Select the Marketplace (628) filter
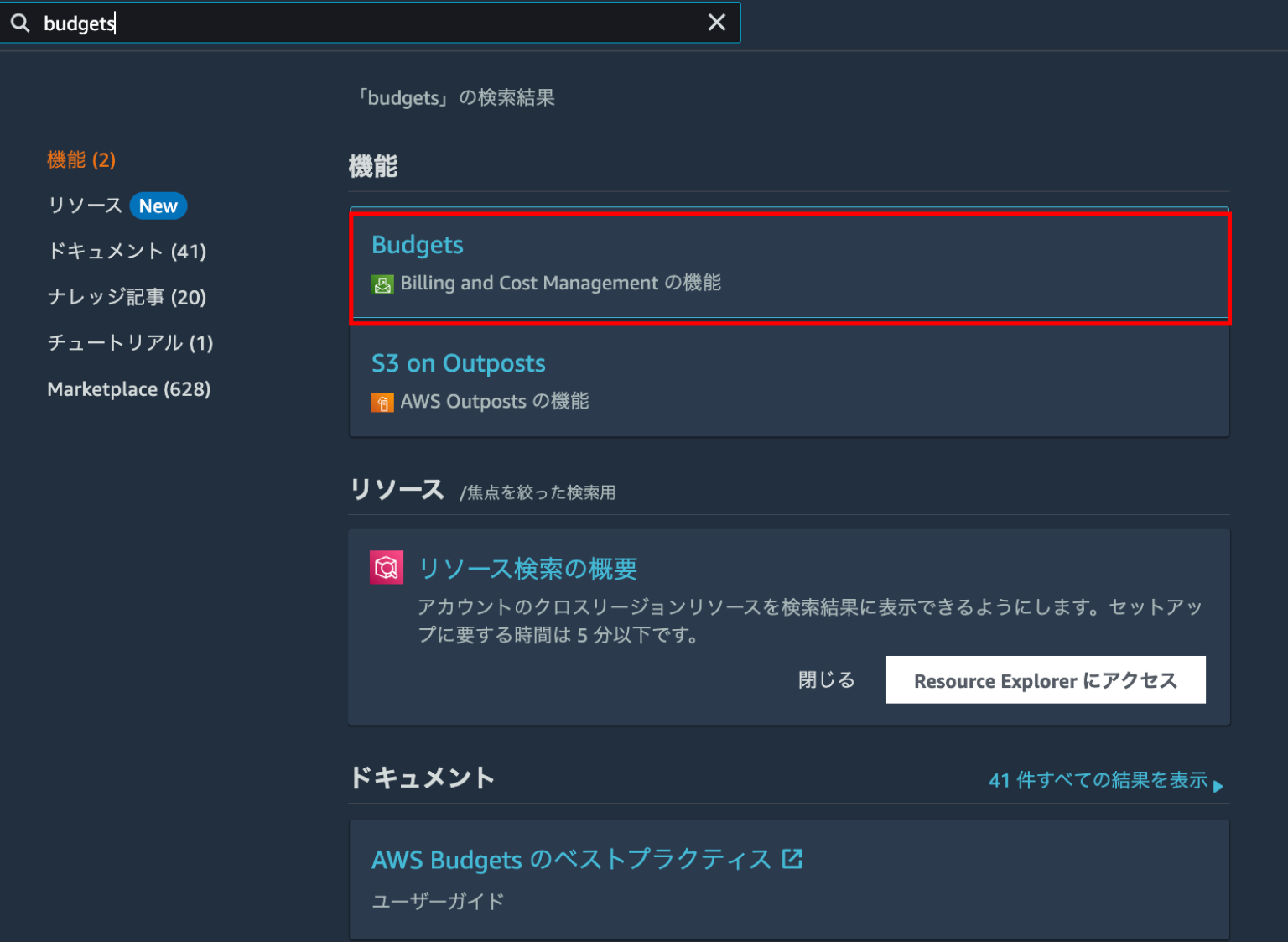Screen dimensions: 1288x942 [x=128, y=388]
